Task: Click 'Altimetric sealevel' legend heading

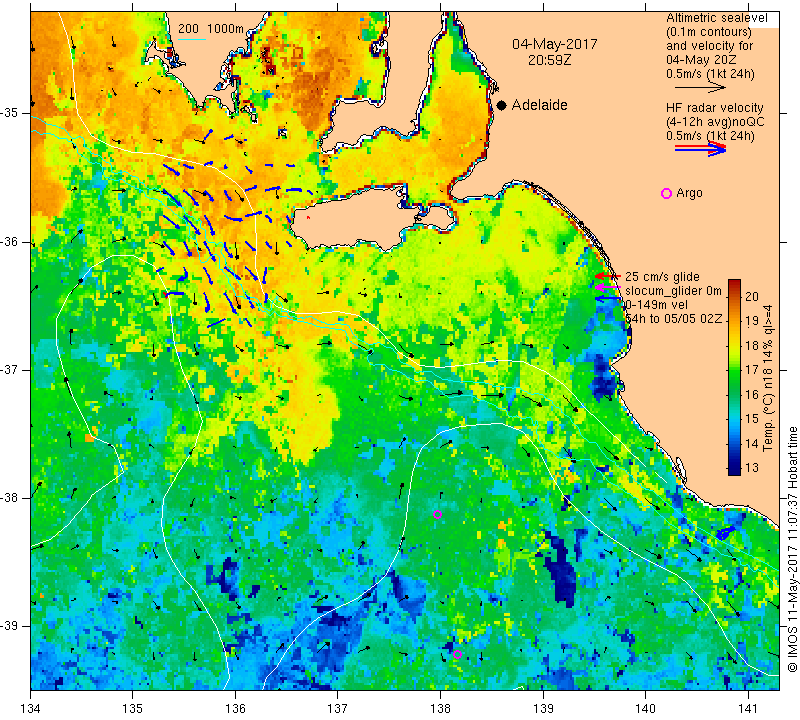Action: point(716,18)
